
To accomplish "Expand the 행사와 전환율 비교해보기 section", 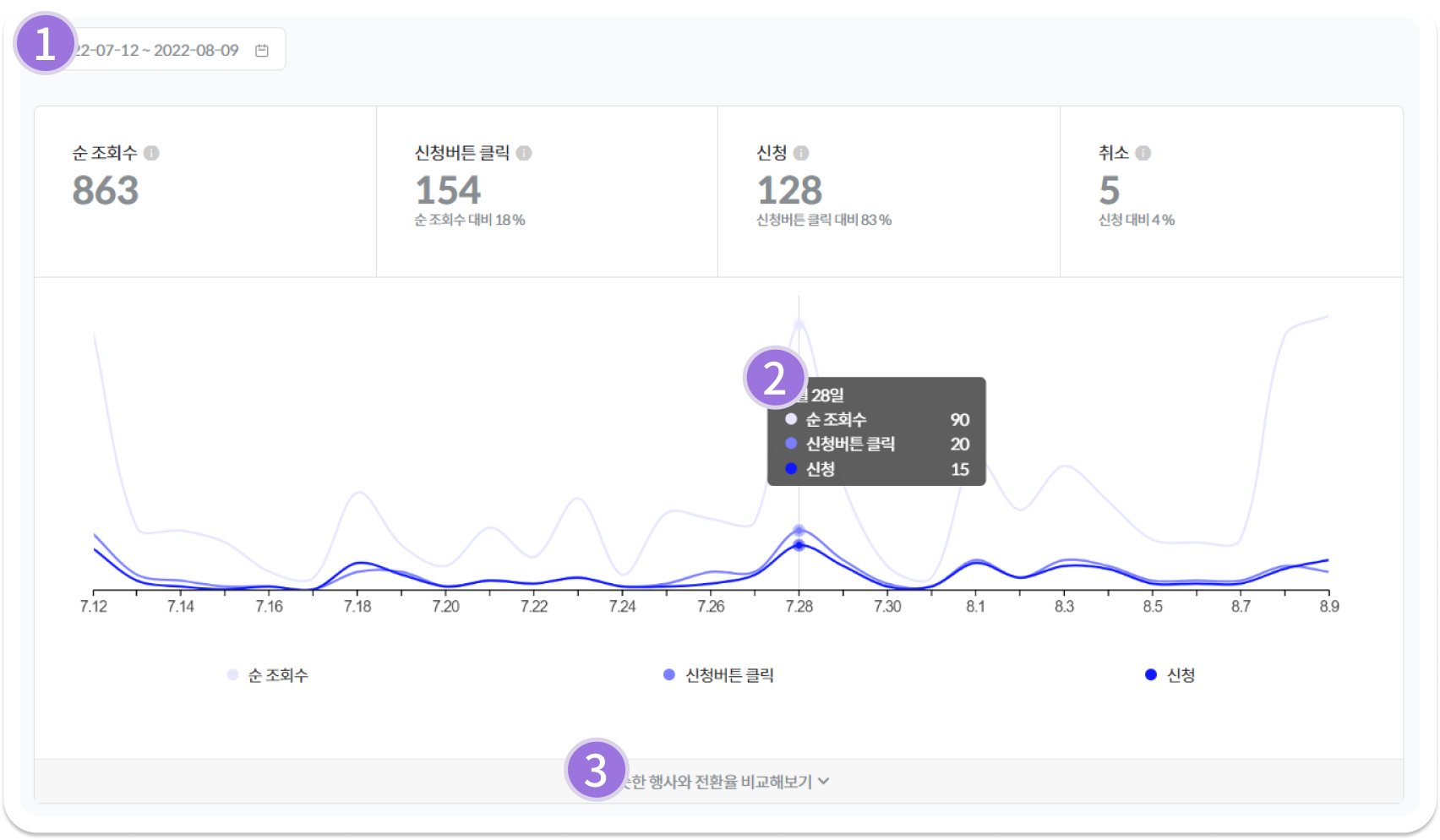I will tap(718, 782).
